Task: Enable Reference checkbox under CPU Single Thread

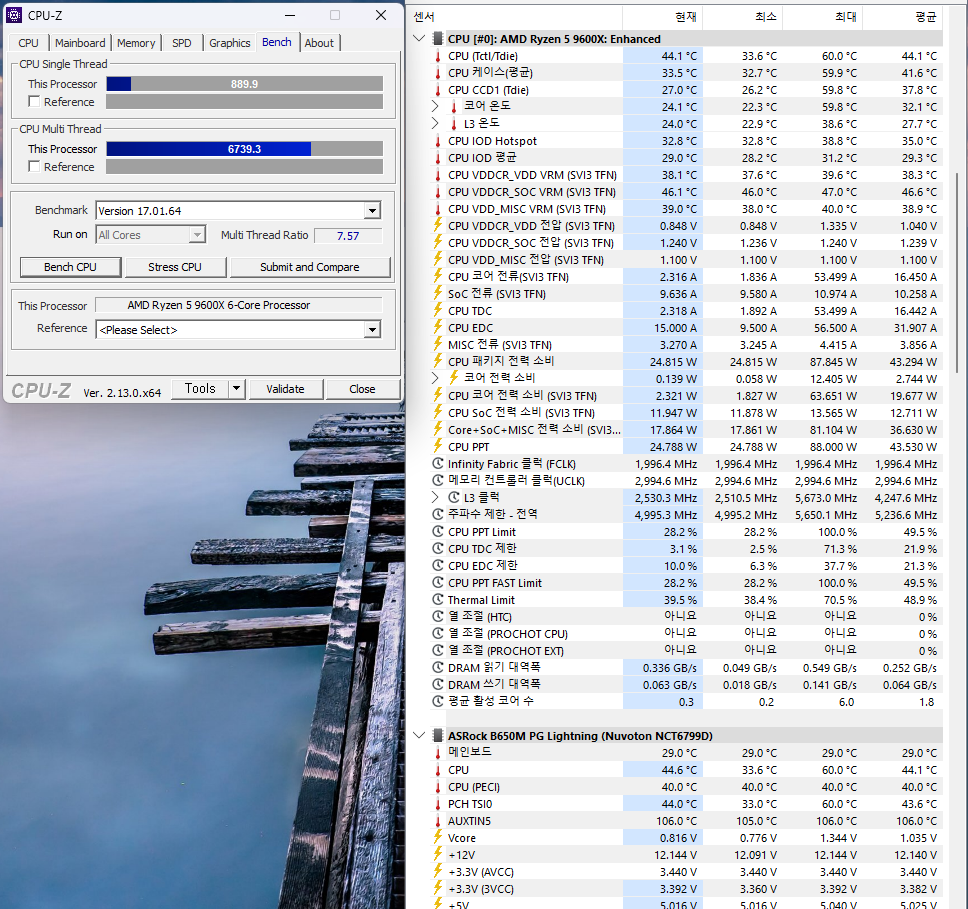Action: 35,101
